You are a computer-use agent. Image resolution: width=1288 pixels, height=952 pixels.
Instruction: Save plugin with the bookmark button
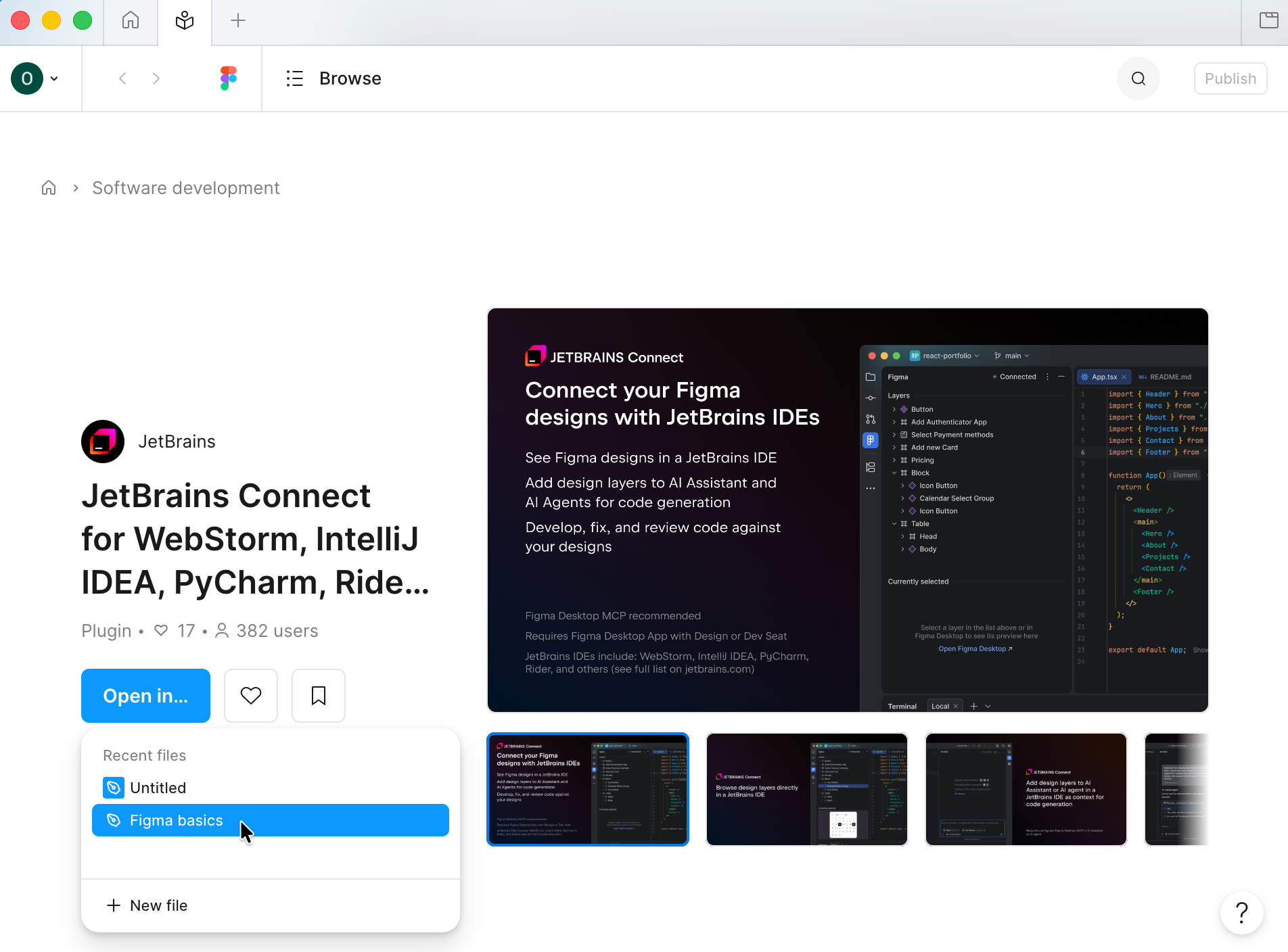click(319, 696)
